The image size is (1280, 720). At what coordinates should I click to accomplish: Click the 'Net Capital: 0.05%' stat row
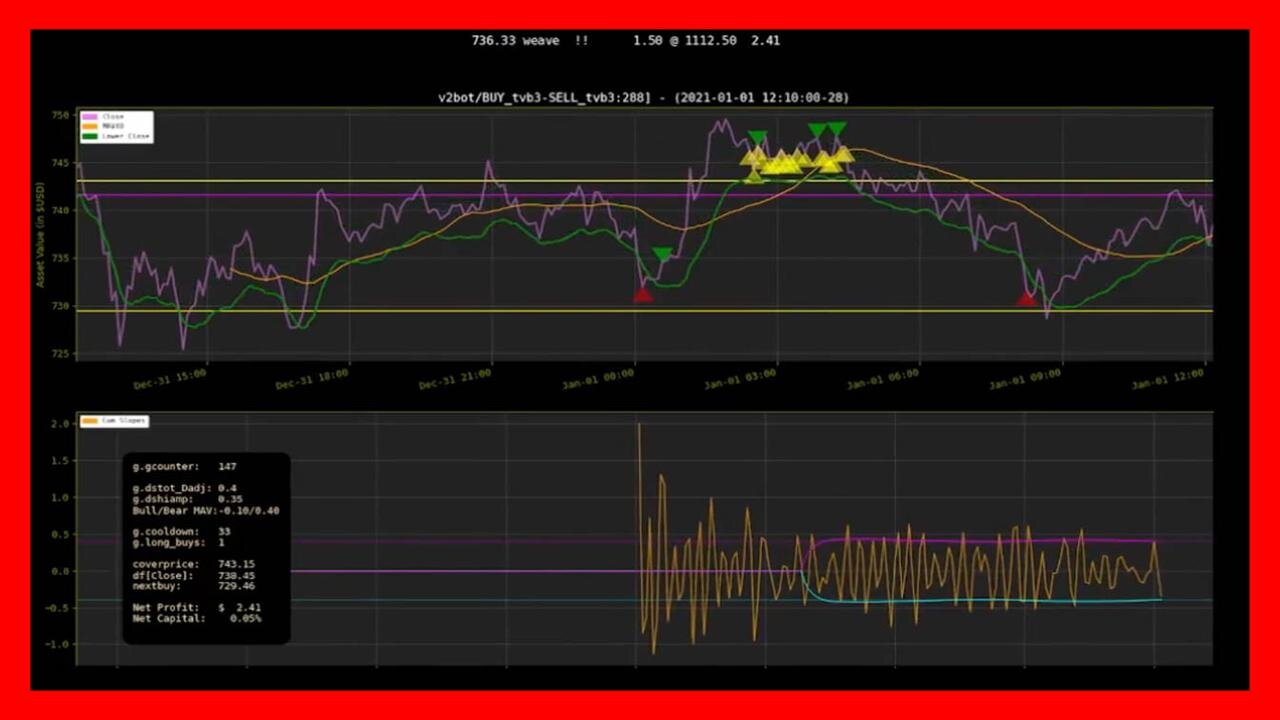pos(197,618)
